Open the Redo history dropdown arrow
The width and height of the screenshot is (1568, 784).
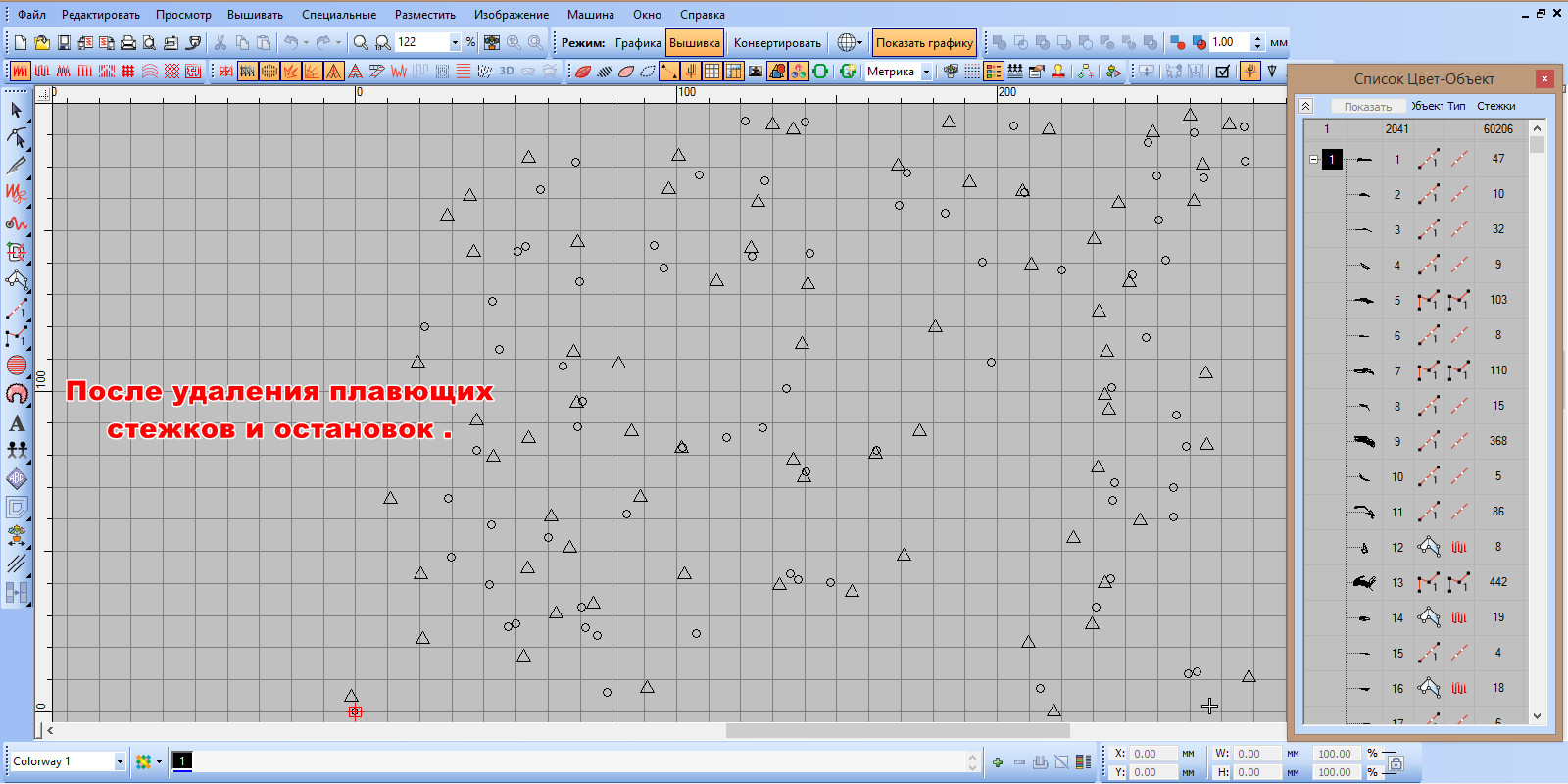(338, 42)
